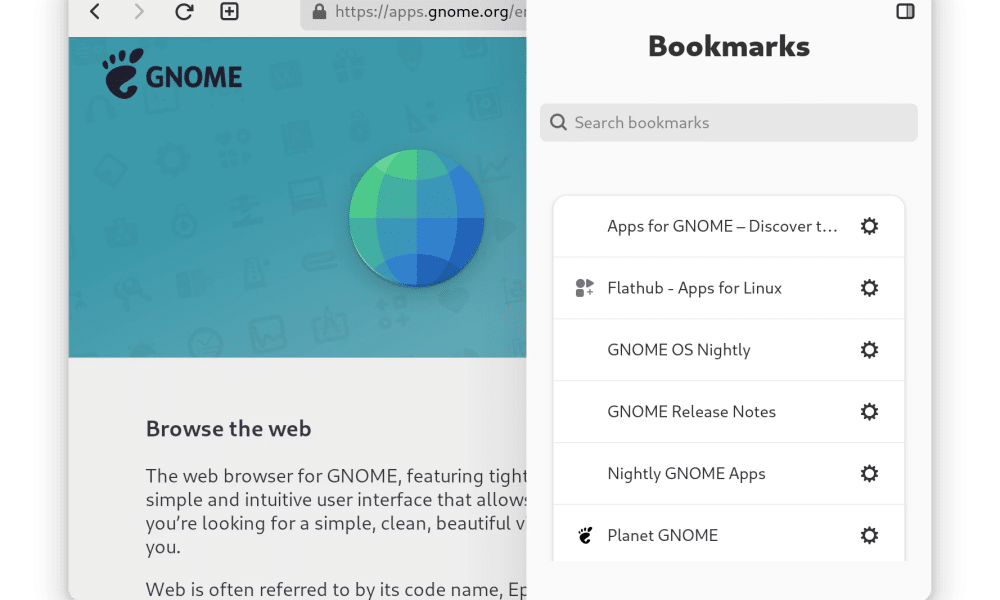The image size is (1000, 600).
Task: Click gear icon for Planet GNOME
Action: click(869, 536)
